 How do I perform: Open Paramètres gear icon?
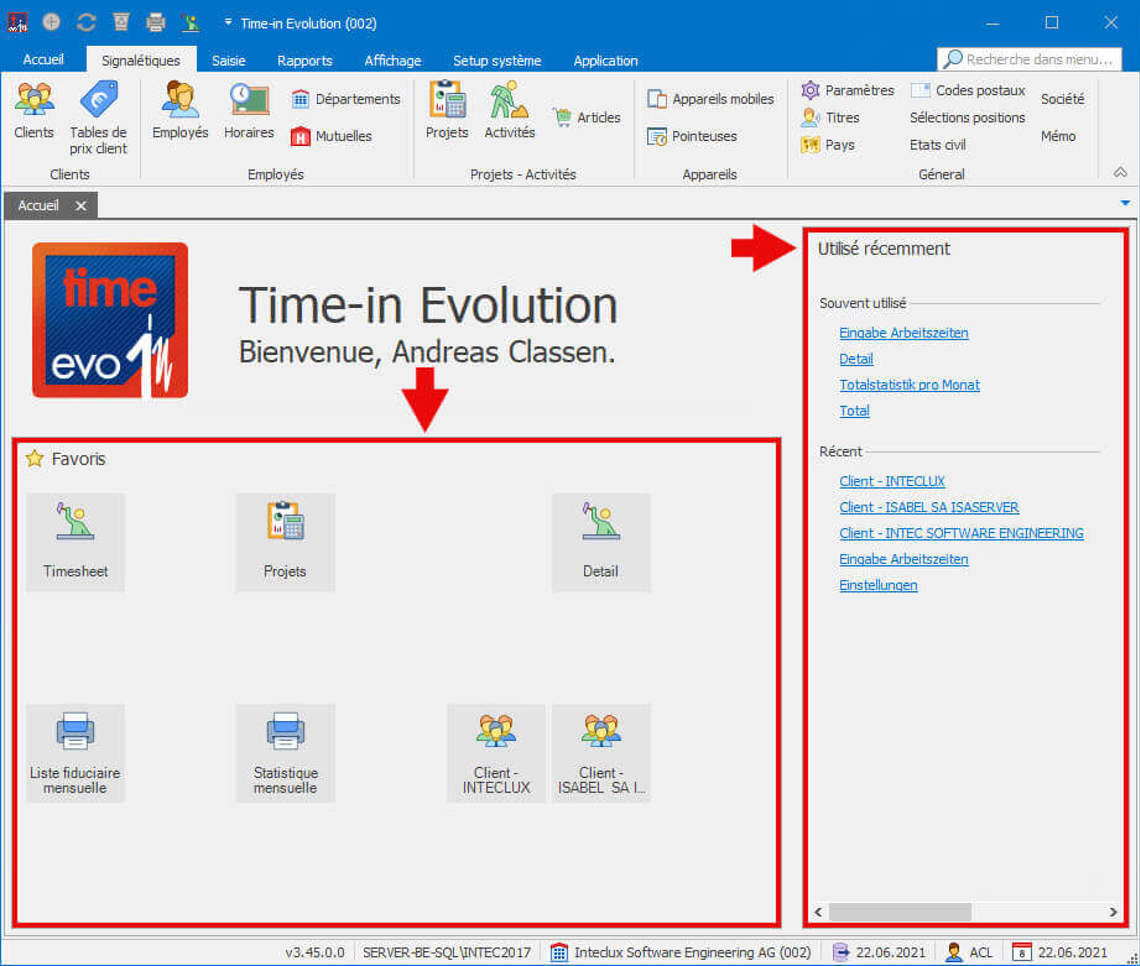[848, 90]
